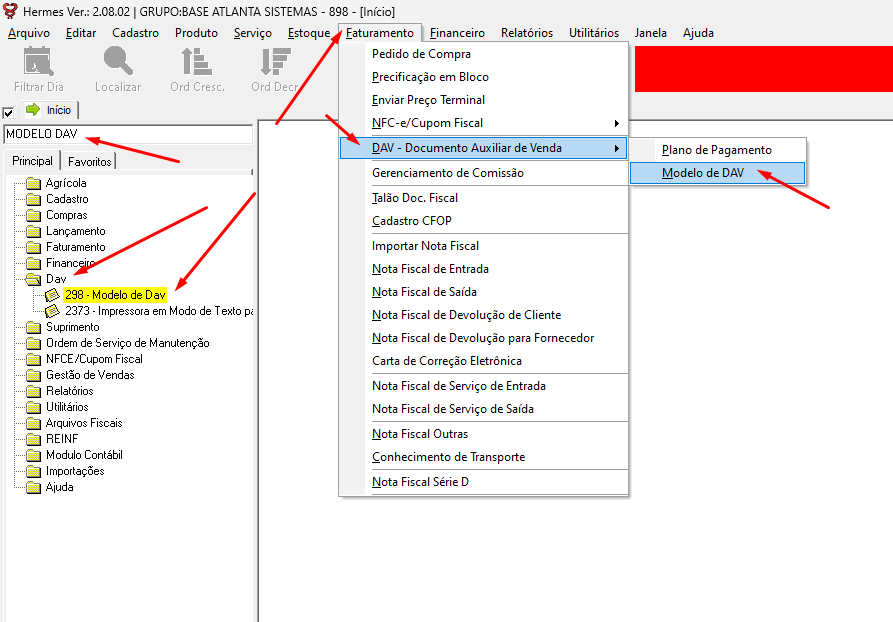
Task: Select Plano de Pagamento submenu entry
Action: (718, 150)
